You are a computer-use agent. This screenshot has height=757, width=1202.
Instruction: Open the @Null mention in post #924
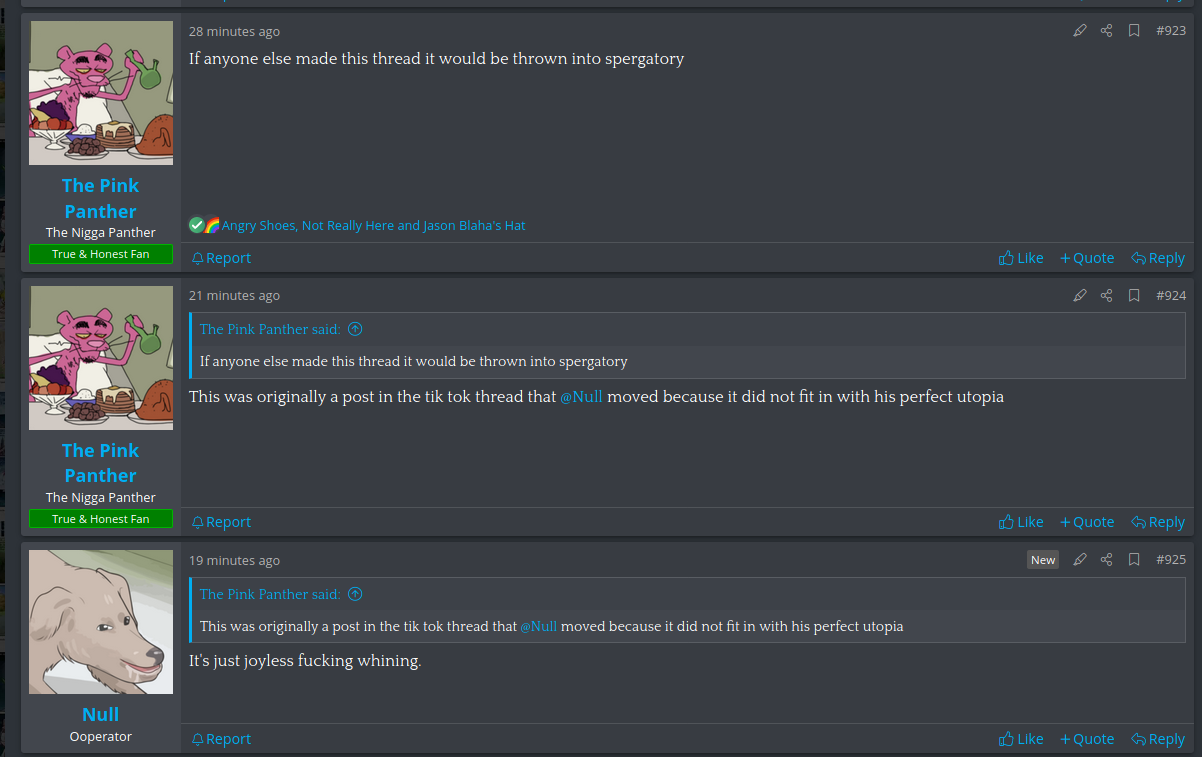point(581,397)
